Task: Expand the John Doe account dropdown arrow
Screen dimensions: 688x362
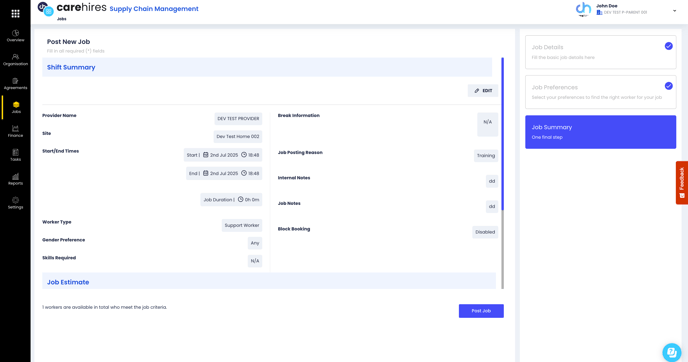Action: tap(674, 11)
